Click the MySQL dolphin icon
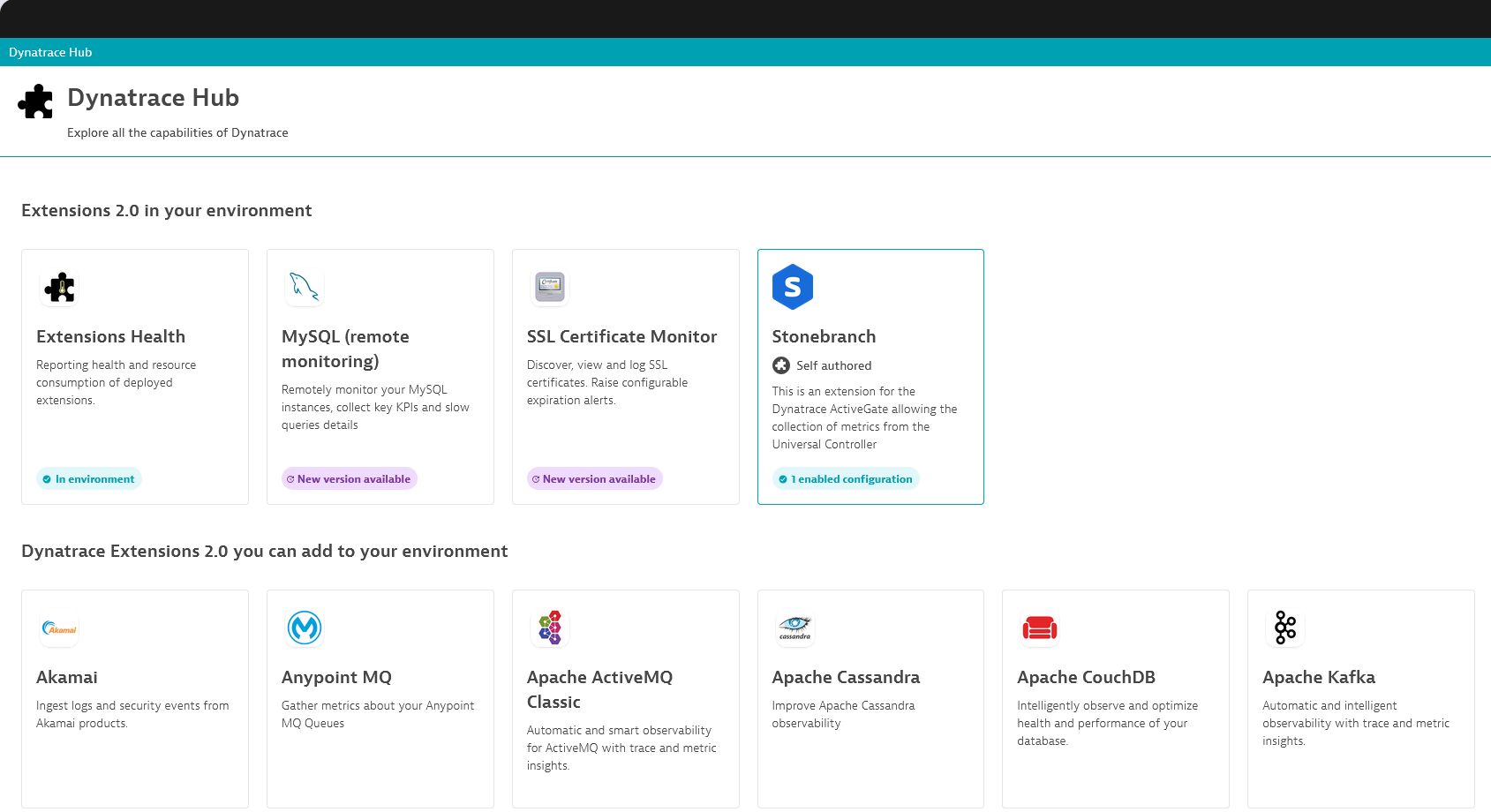Viewport: 1491px width, 812px height. (x=305, y=287)
